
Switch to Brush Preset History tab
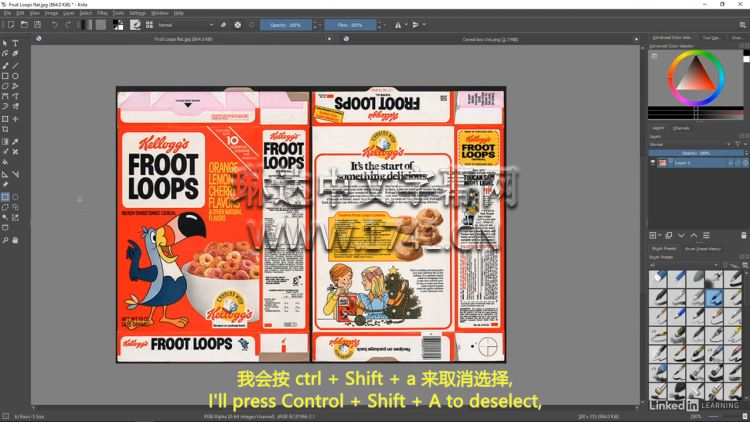pyautogui.click(x=703, y=249)
